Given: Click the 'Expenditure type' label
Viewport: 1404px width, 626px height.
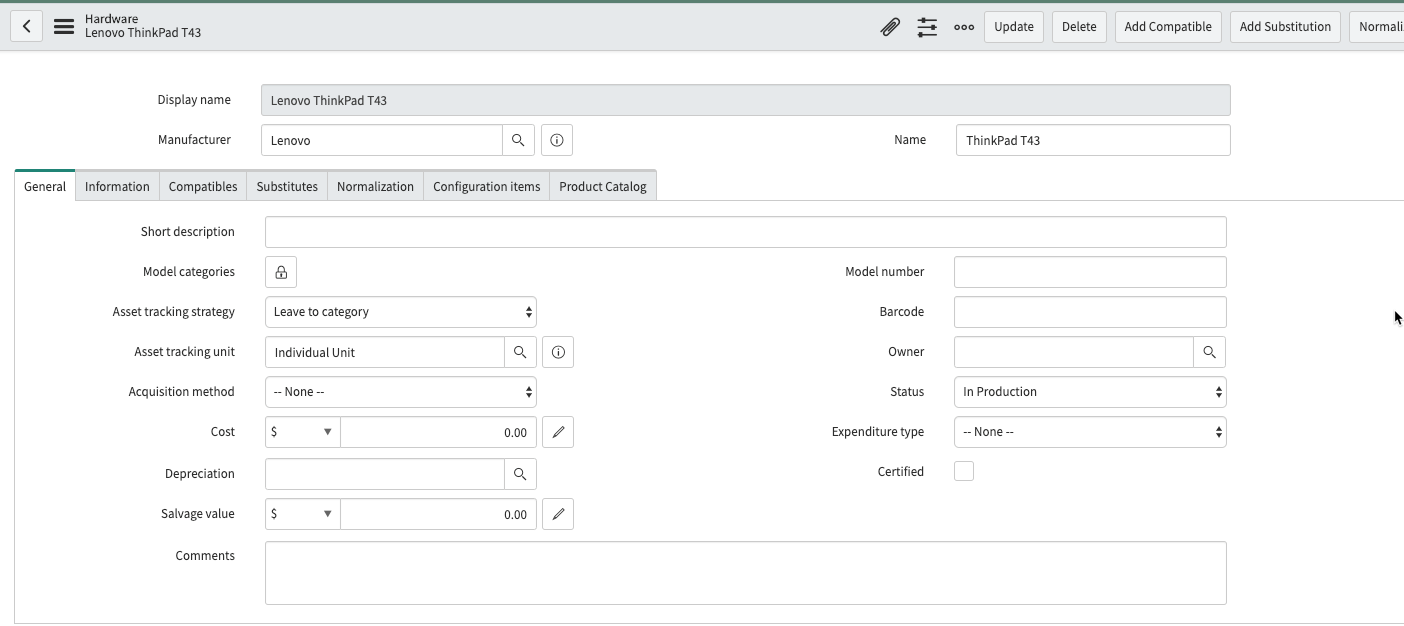Looking at the screenshot, I should pos(878,432).
